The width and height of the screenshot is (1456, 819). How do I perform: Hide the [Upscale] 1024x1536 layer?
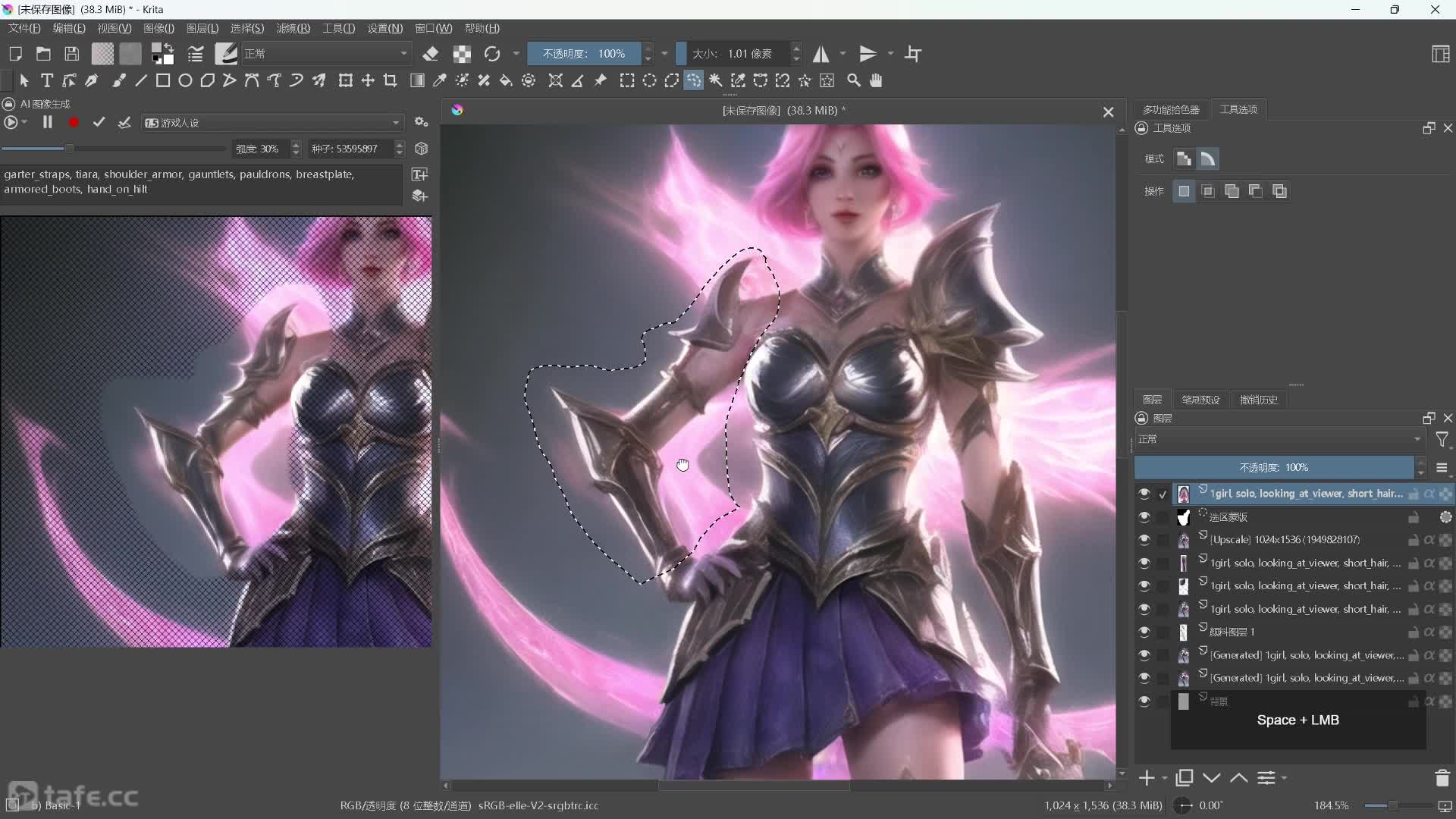click(1144, 540)
